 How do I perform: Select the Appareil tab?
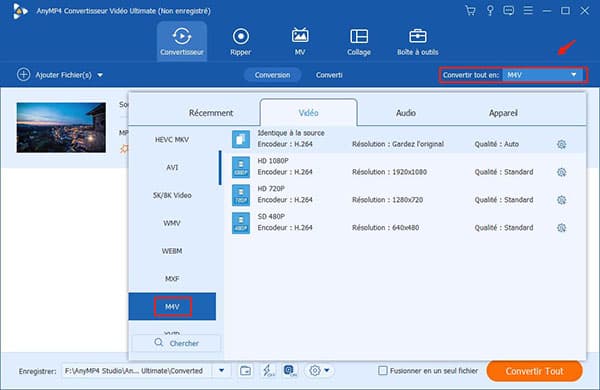click(x=503, y=113)
